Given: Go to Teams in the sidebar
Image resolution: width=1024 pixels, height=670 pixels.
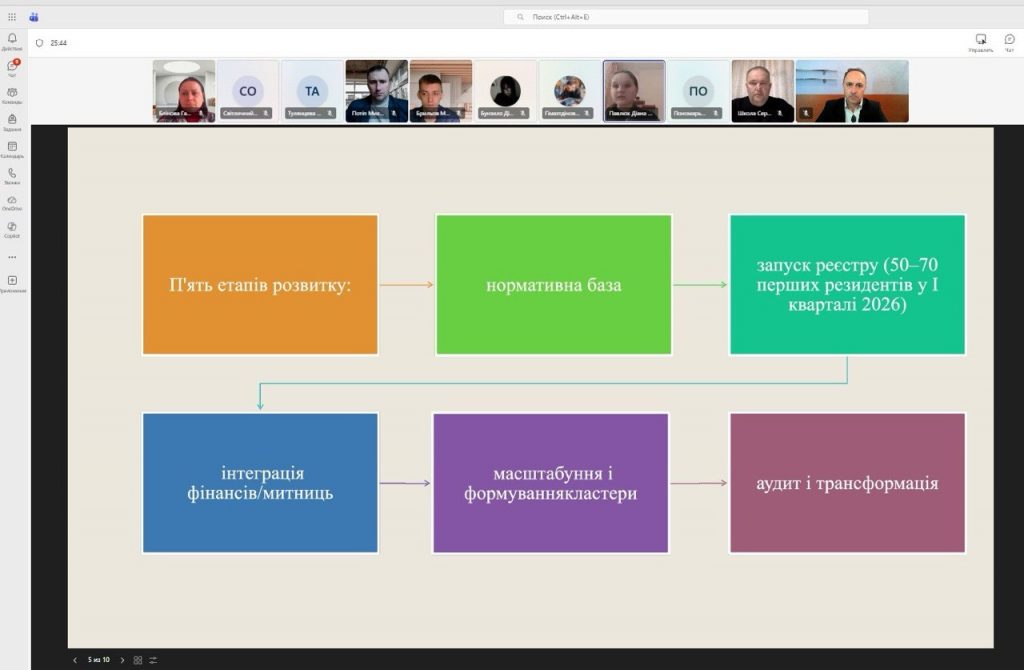Looking at the screenshot, I should (x=12, y=93).
